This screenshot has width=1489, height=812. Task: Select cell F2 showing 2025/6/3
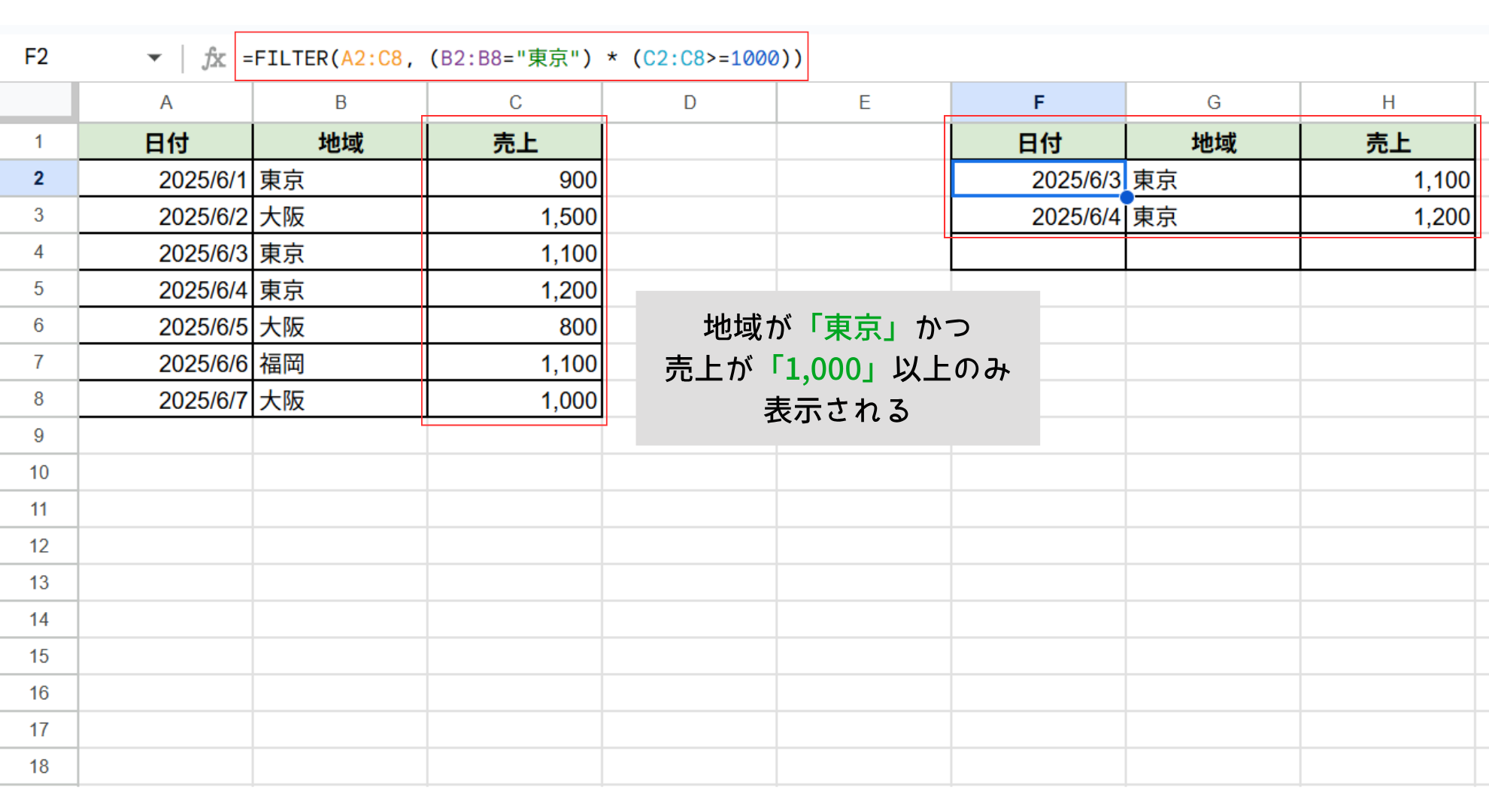pyautogui.click(x=1039, y=179)
